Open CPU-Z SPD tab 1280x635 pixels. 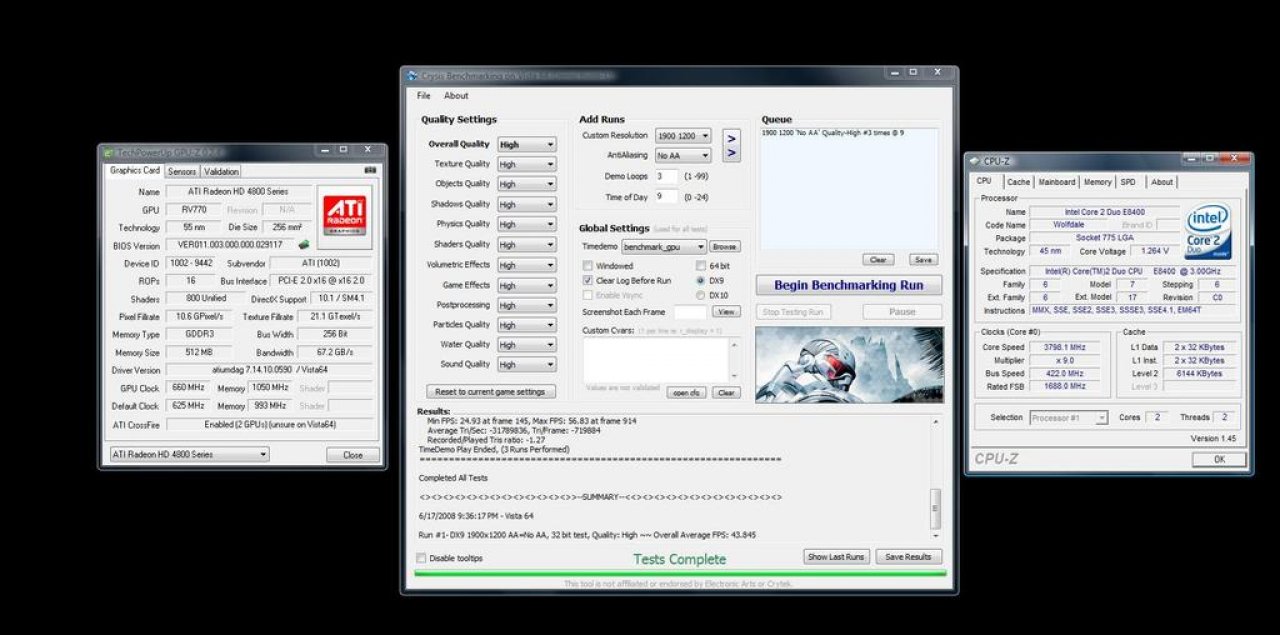tap(1128, 182)
